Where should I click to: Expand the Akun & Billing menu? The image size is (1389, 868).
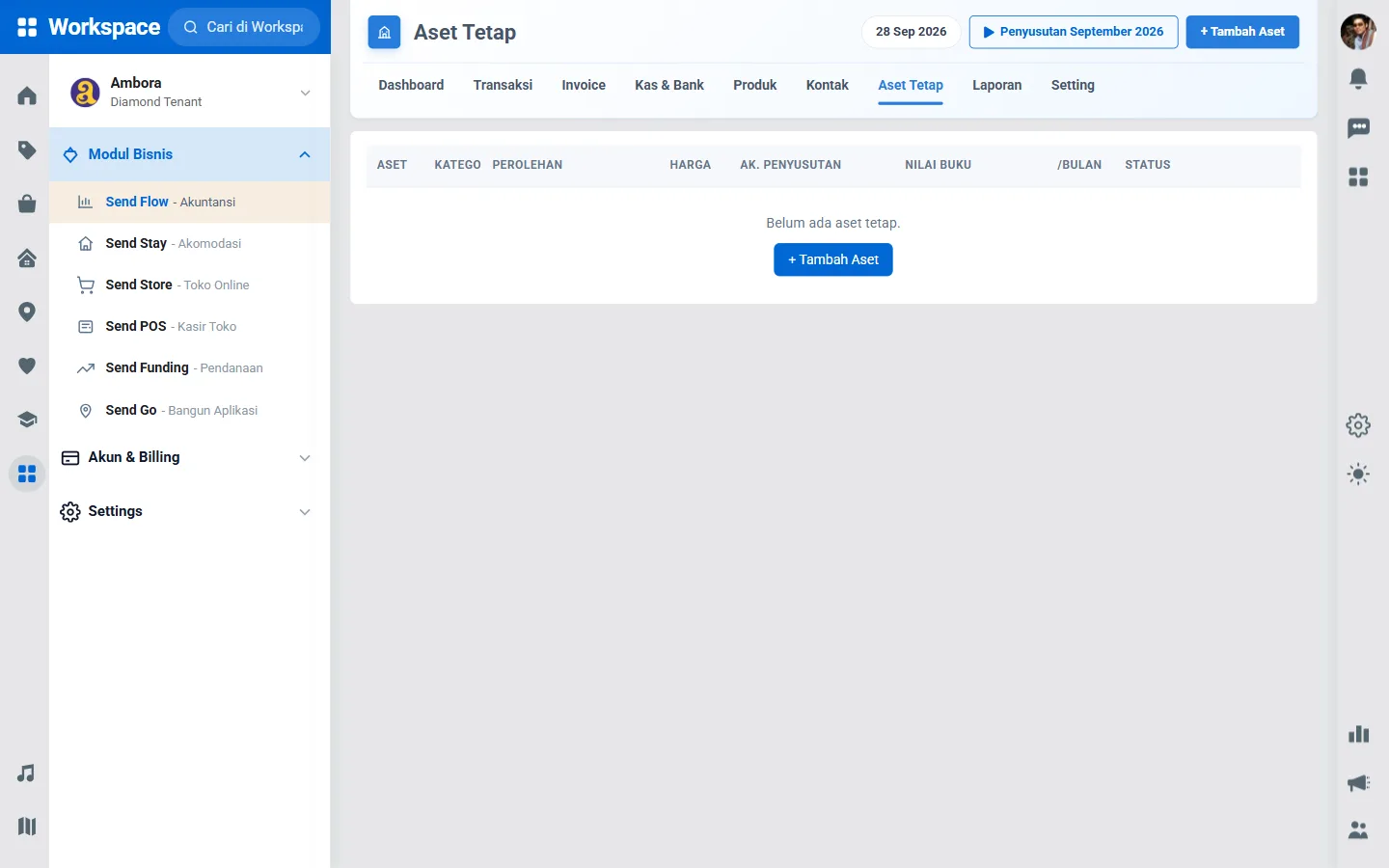coord(189,457)
